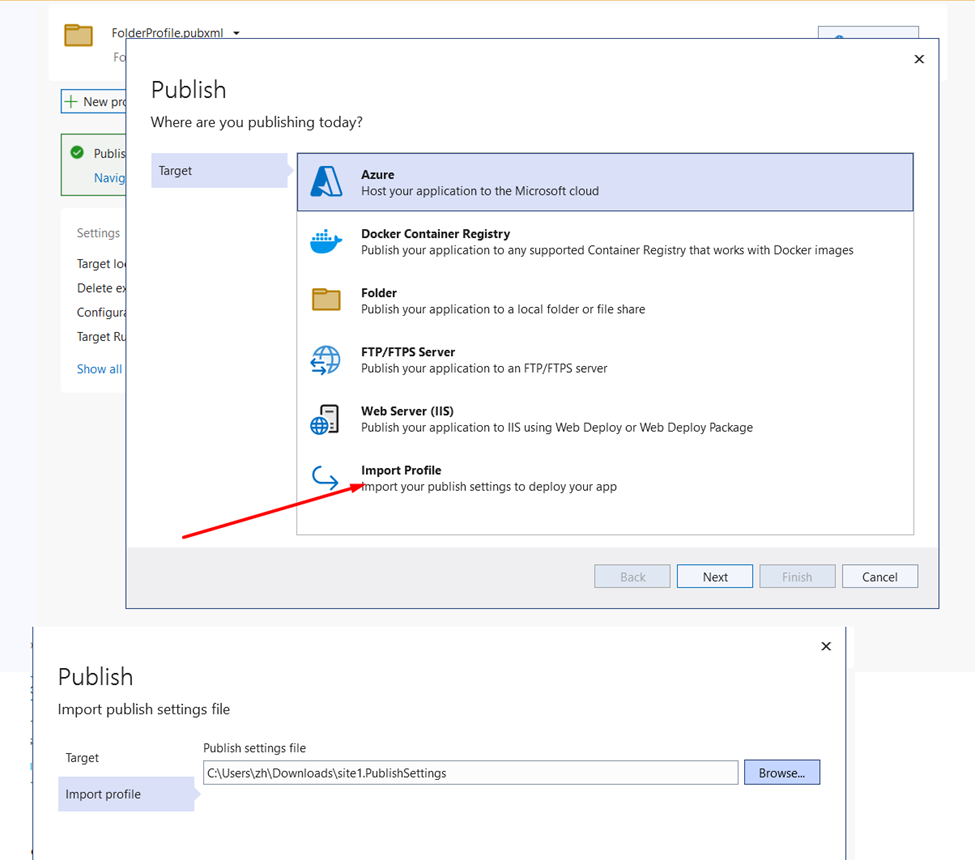This screenshot has width=975, height=860.
Task: Click the Folder target icon
Action: pyautogui.click(x=326, y=300)
